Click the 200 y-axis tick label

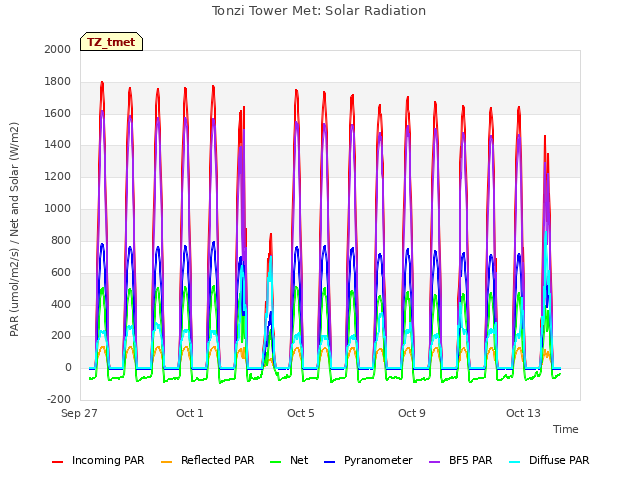61,336
